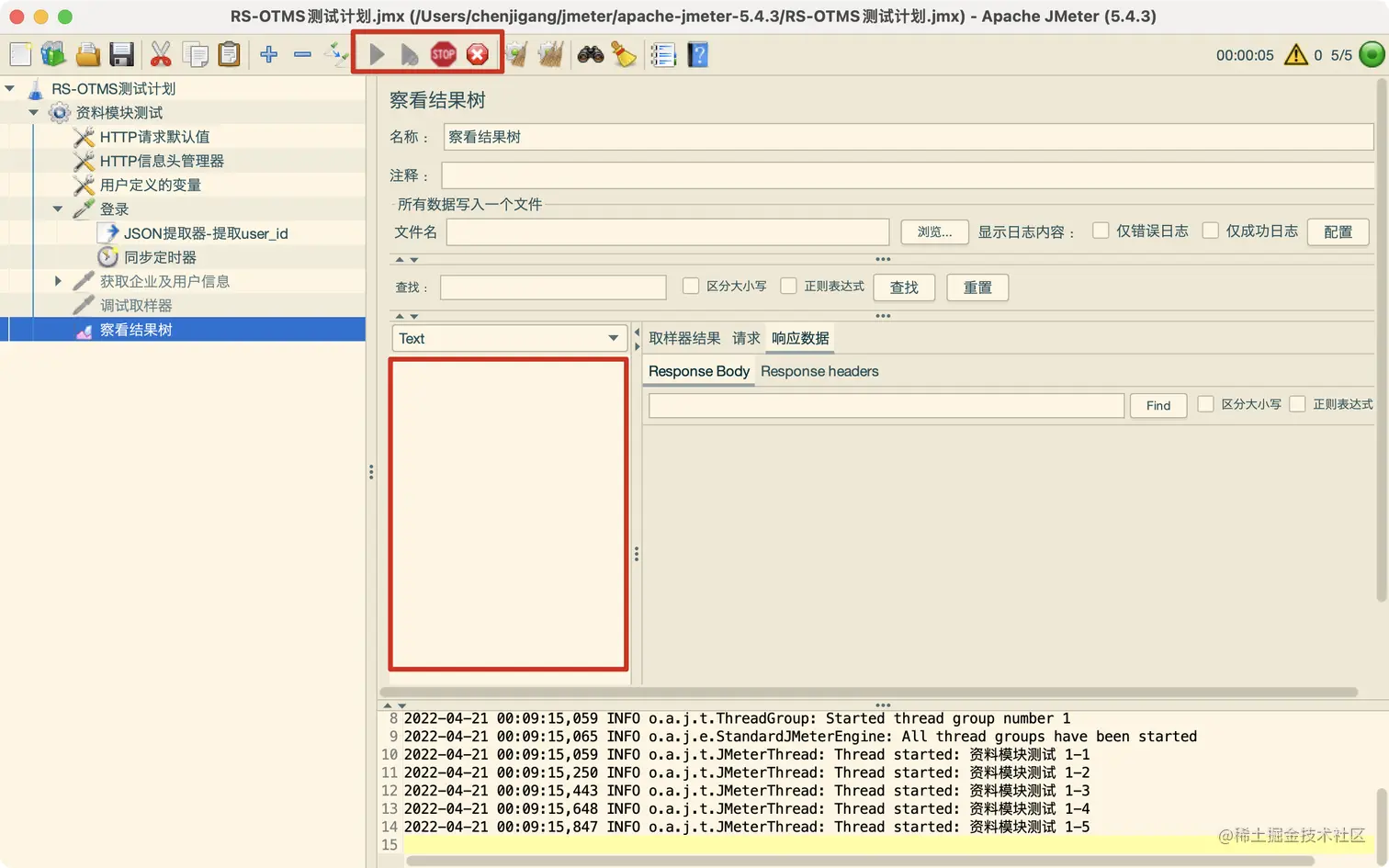1389x868 pixels.
Task: Click into the 注释 comment field
Action: click(x=908, y=175)
